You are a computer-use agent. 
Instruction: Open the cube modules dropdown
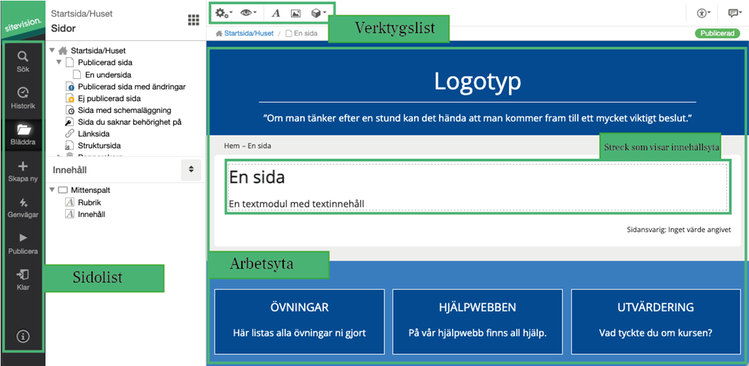pos(318,13)
